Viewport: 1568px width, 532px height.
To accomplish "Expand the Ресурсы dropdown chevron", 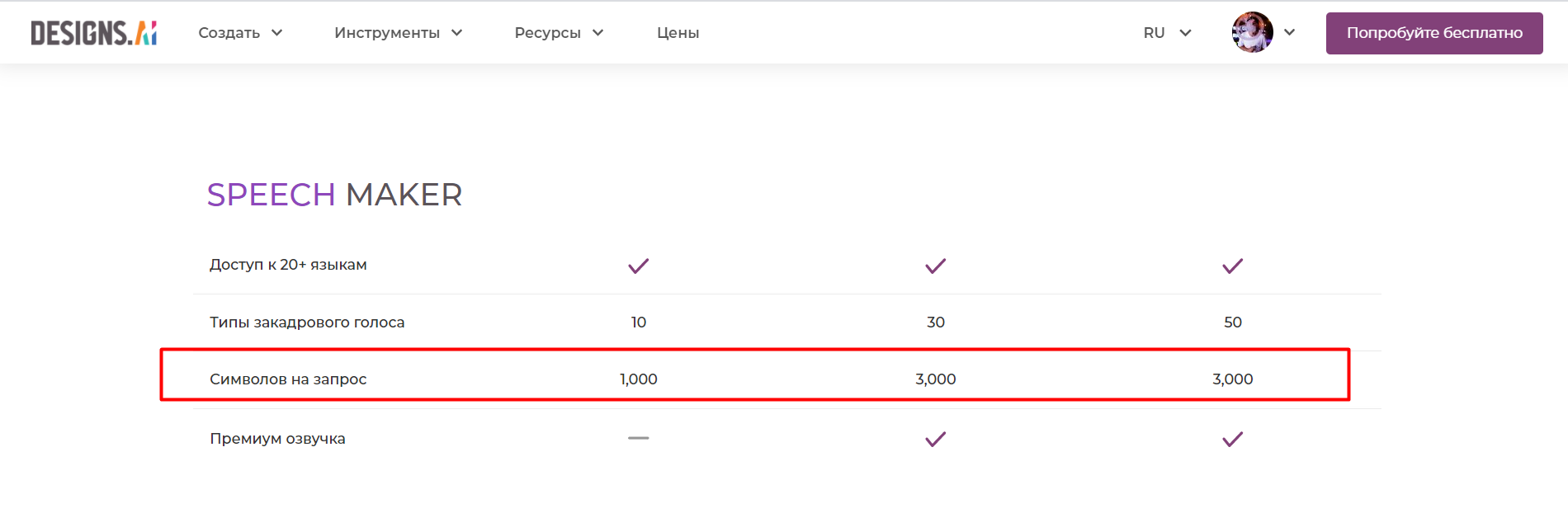I will point(598,33).
